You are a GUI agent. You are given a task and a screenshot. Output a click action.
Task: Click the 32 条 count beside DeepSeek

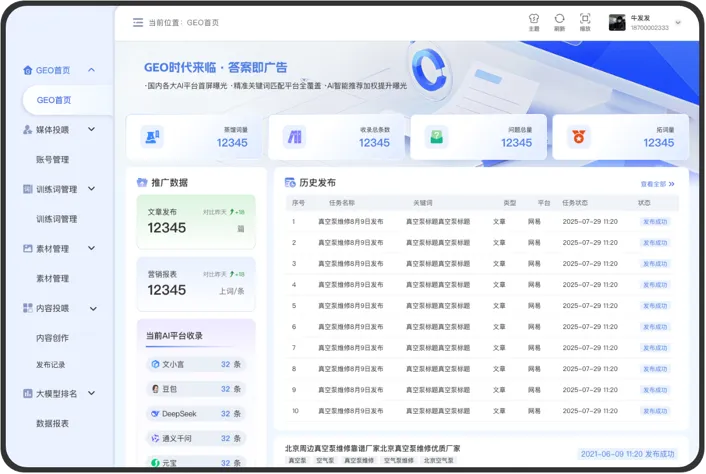pyautogui.click(x=231, y=414)
